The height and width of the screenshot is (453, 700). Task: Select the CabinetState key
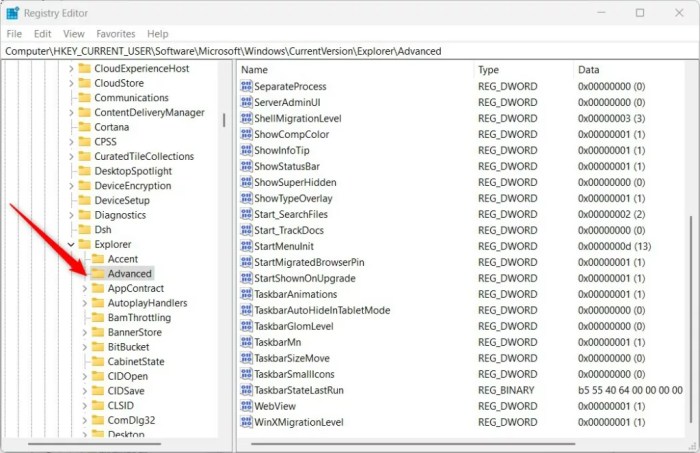click(x=136, y=362)
